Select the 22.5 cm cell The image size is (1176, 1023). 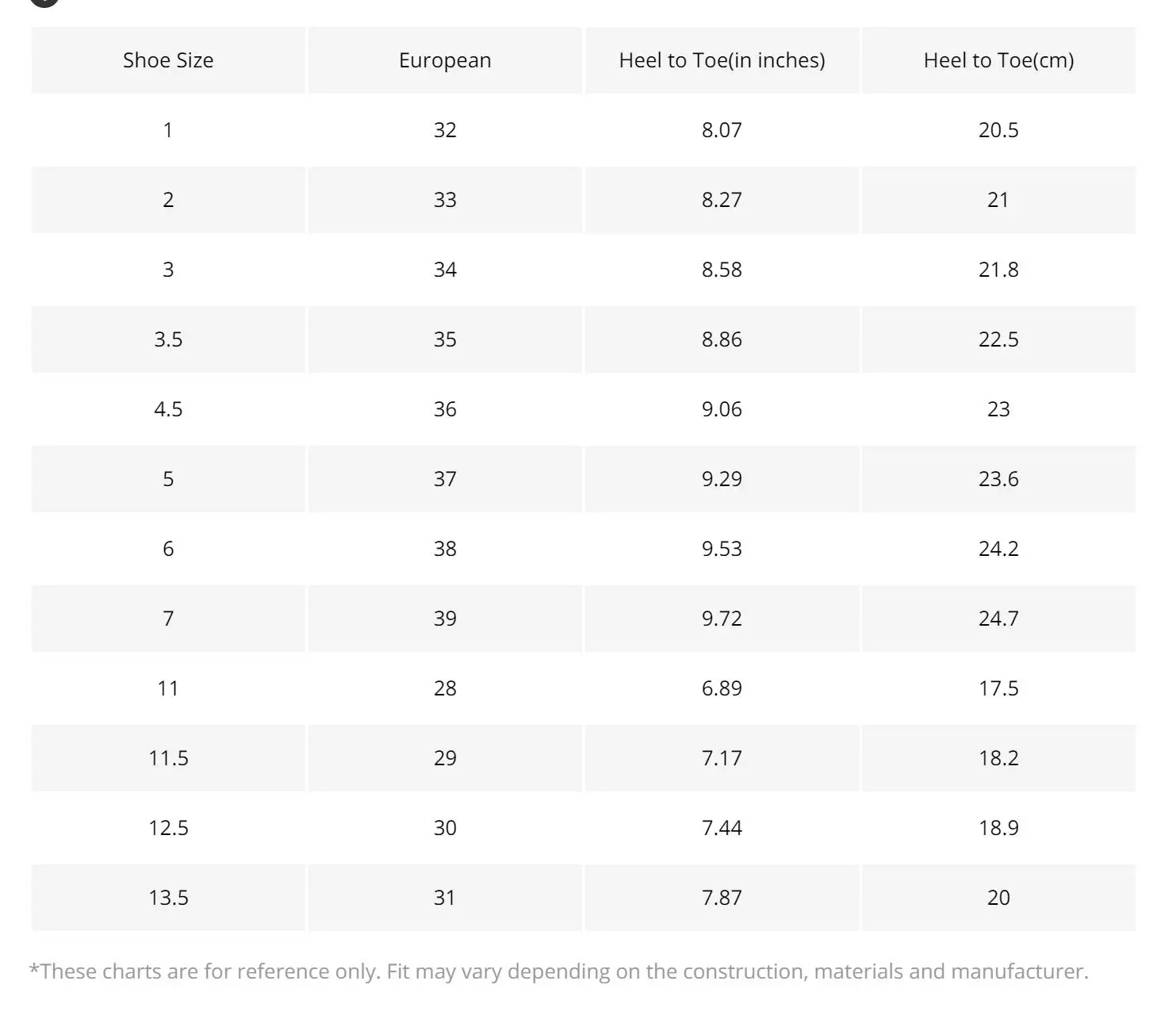click(x=998, y=339)
